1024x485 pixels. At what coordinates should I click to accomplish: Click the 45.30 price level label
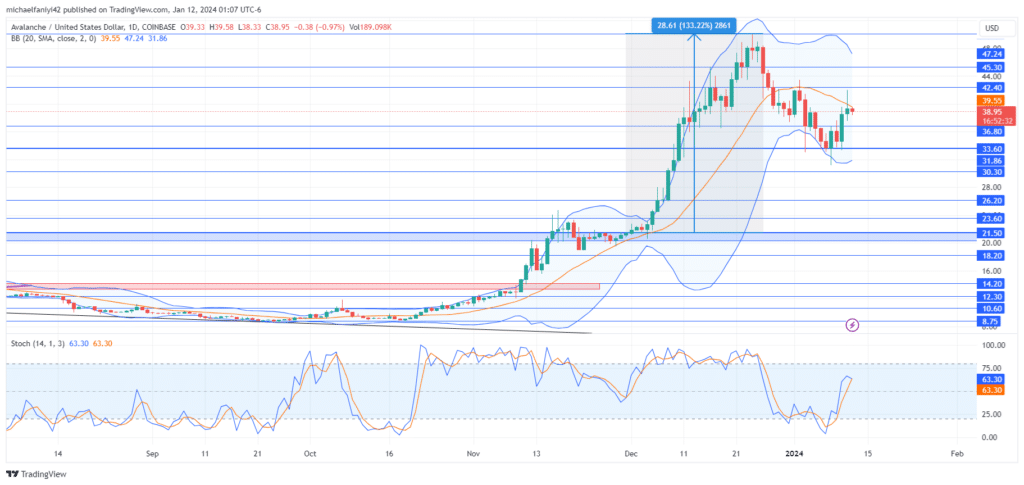pos(992,67)
